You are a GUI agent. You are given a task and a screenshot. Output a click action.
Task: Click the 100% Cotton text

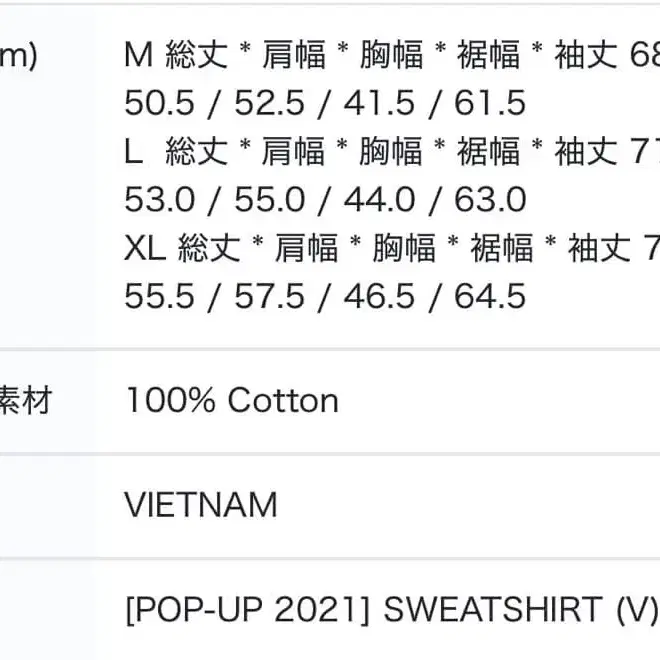[232, 401]
